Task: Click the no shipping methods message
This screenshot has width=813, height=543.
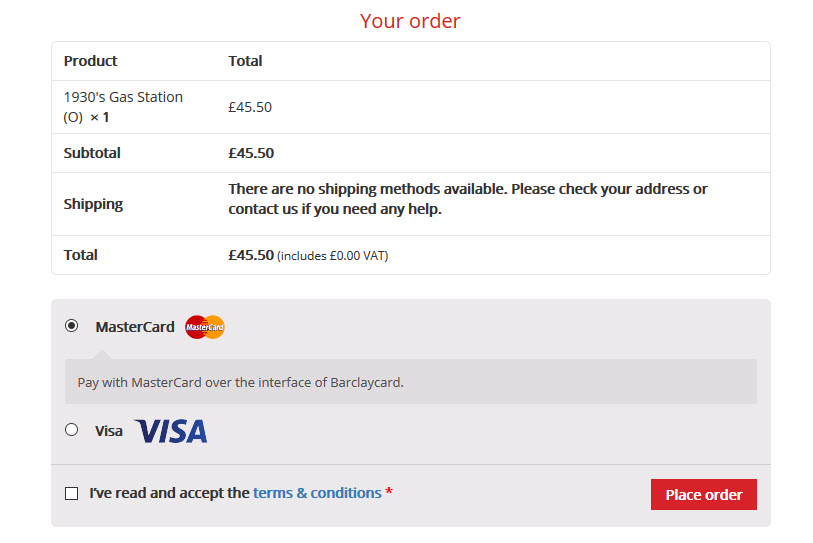Action: pos(468,199)
